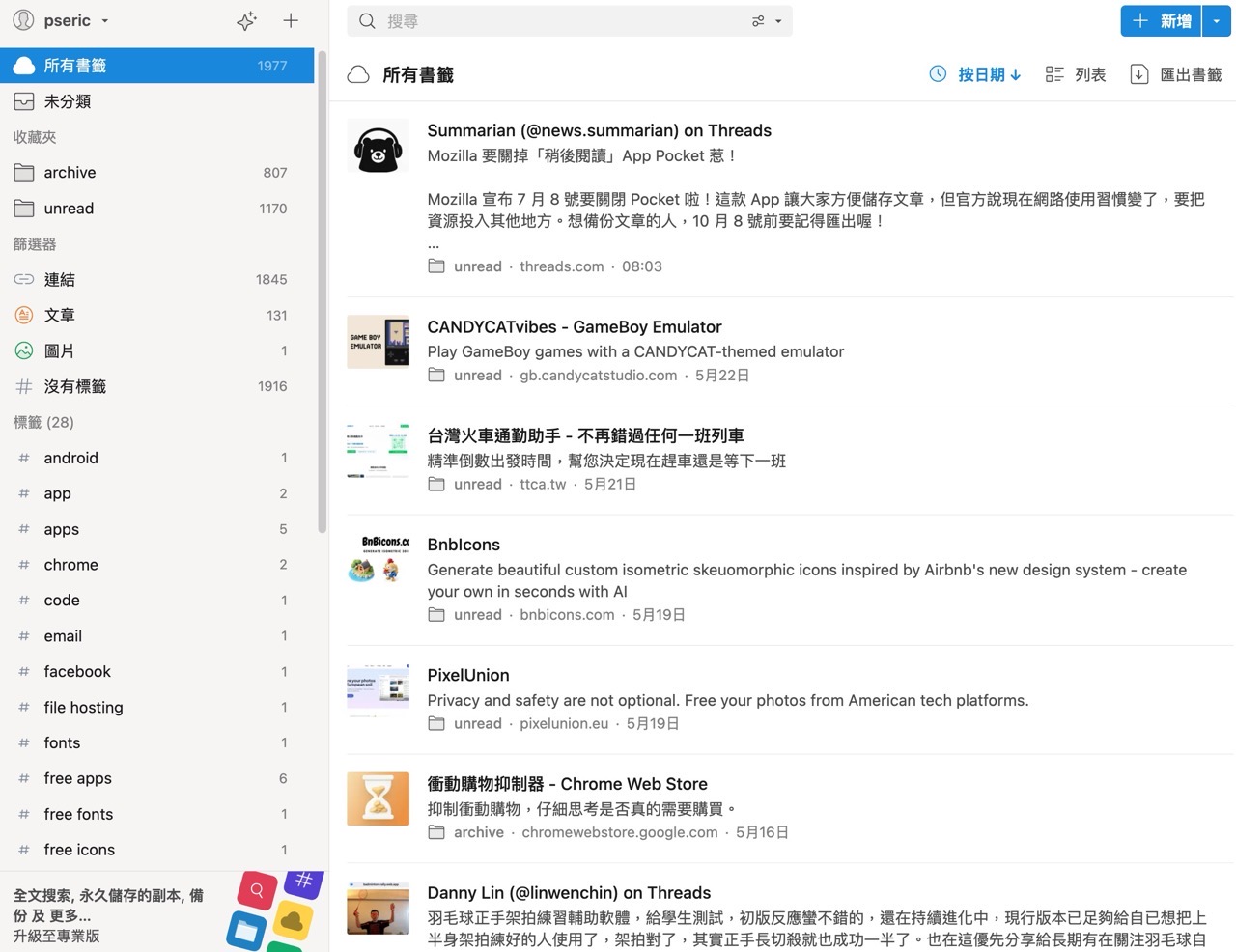This screenshot has height=952, width=1236.
Task: Click cloud icon beside 所有書籤 heading
Action: [x=358, y=74]
